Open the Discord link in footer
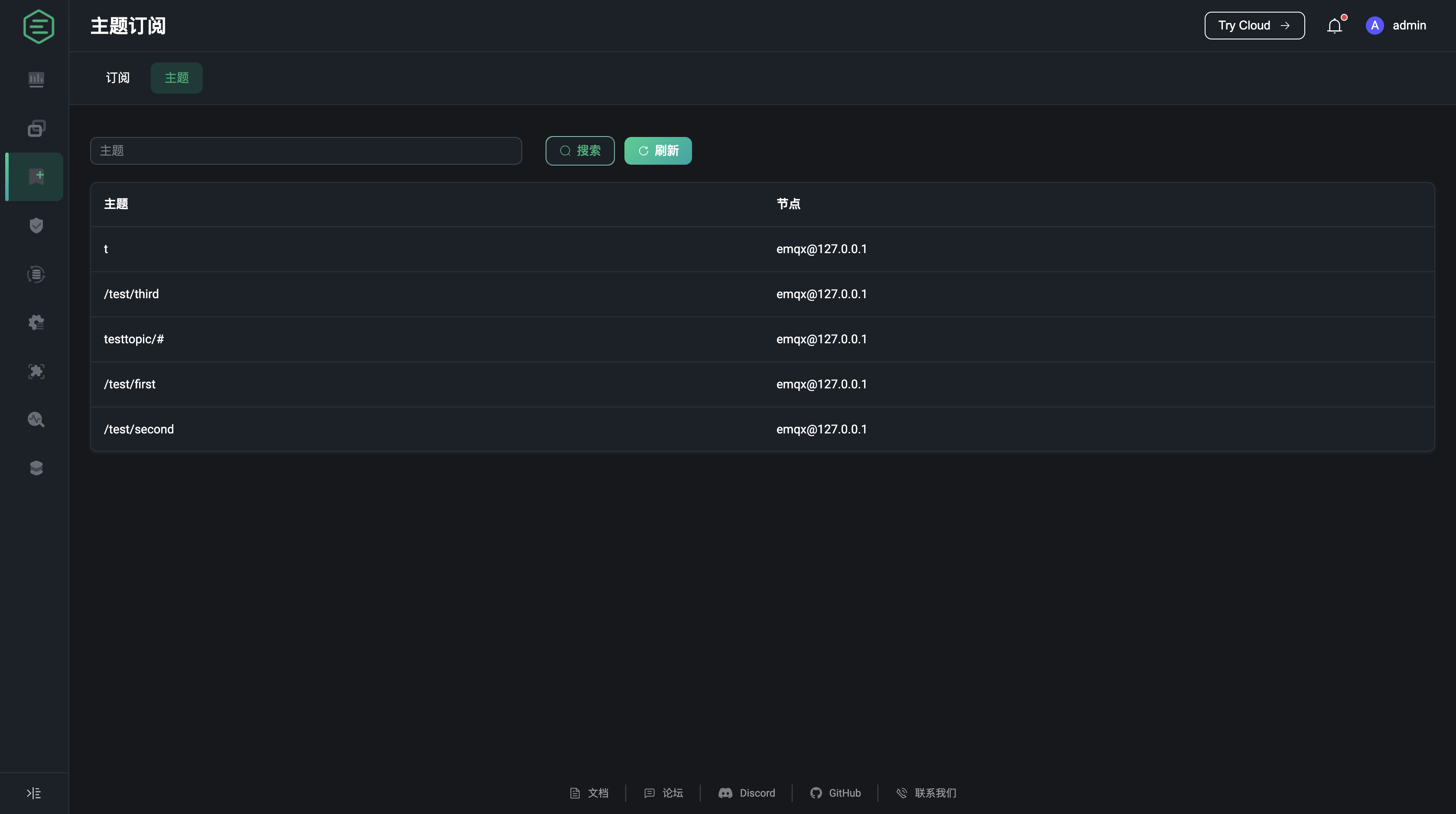 tap(747, 792)
